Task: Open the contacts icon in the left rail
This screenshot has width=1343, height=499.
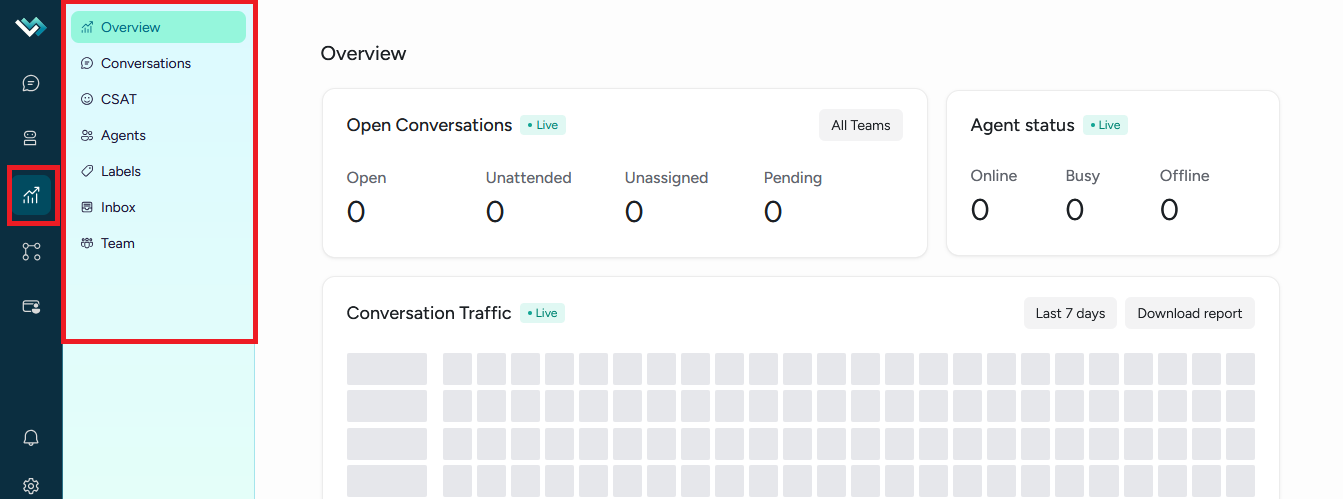Action: pyautogui.click(x=31, y=139)
